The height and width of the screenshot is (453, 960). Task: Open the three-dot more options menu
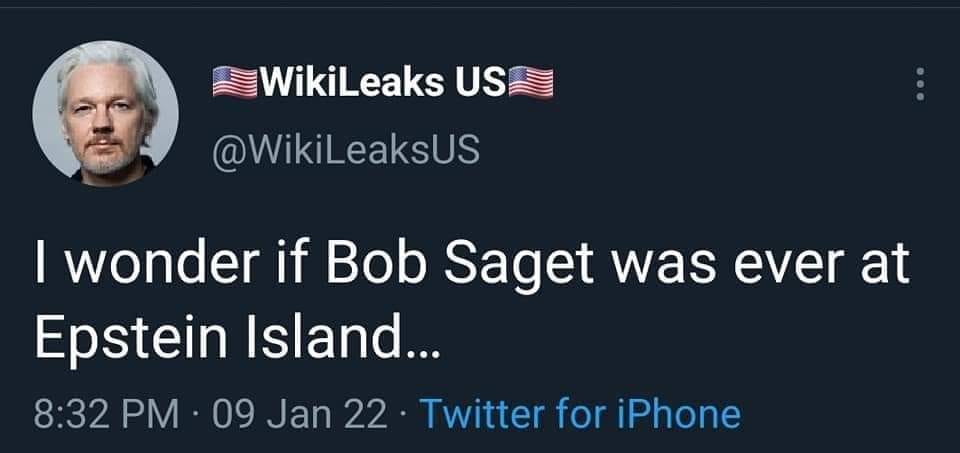[920, 85]
